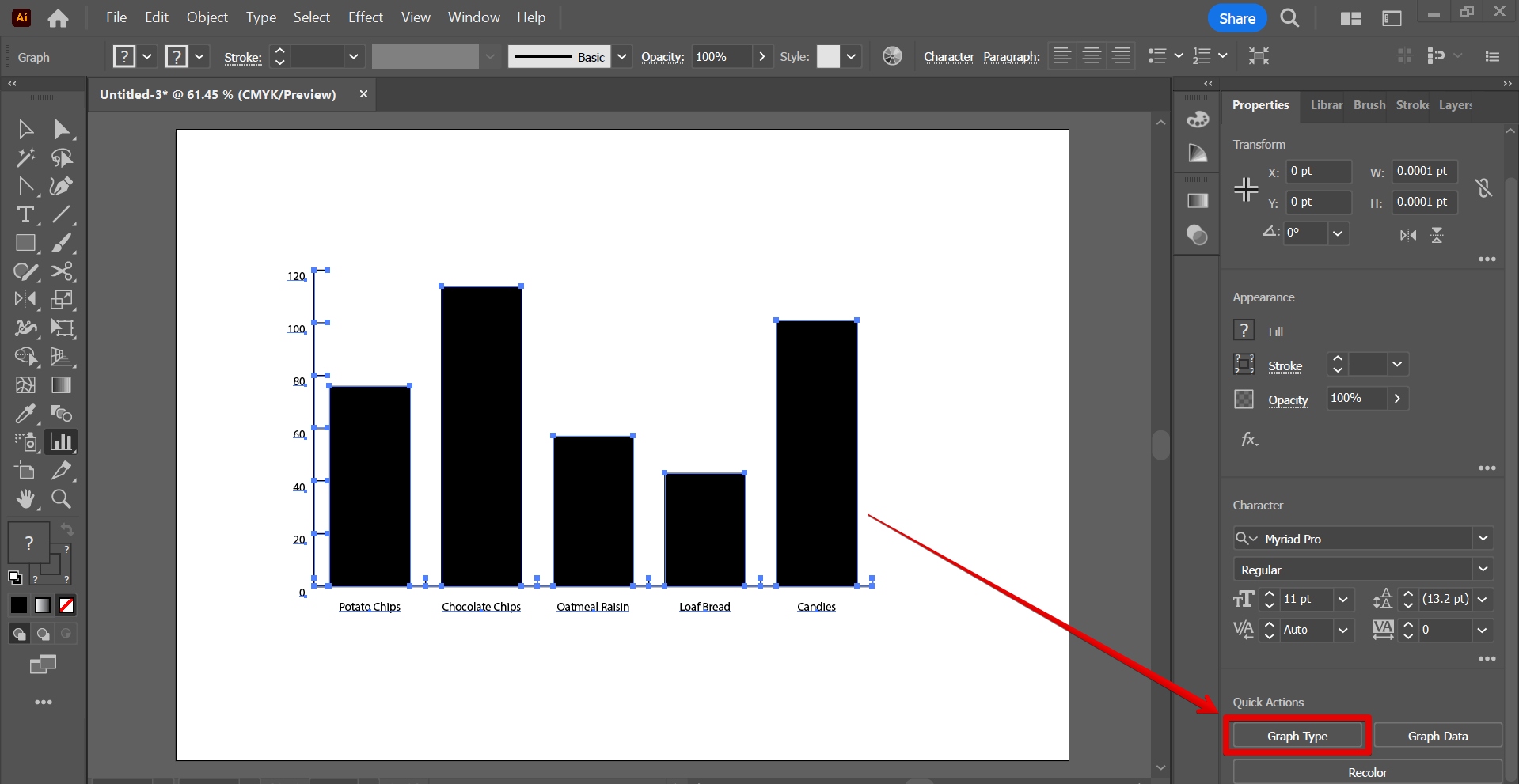The width and height of the screenshot is (1519, 784).
Task: Select the Zoom tool
Action: (x=61, y=499)
